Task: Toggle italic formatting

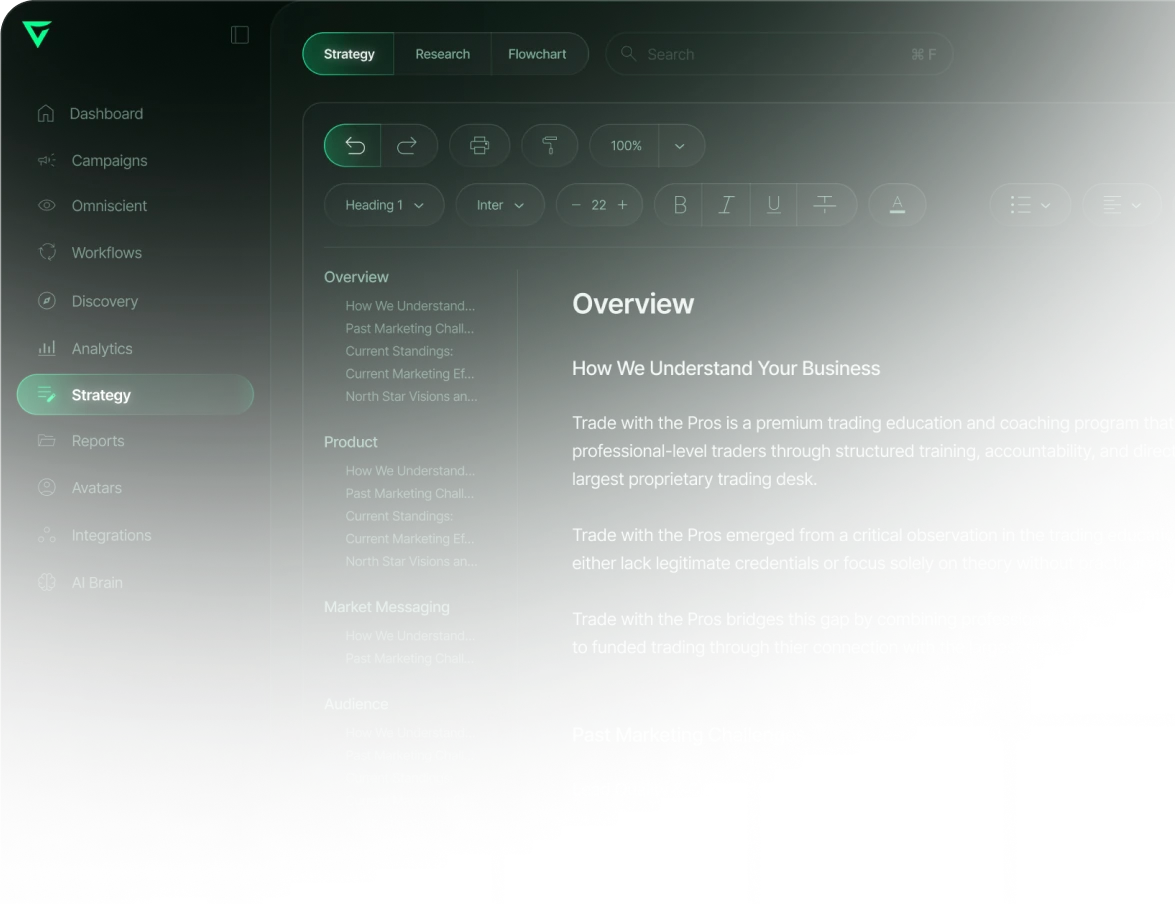Action: click(x=725, y=205)
